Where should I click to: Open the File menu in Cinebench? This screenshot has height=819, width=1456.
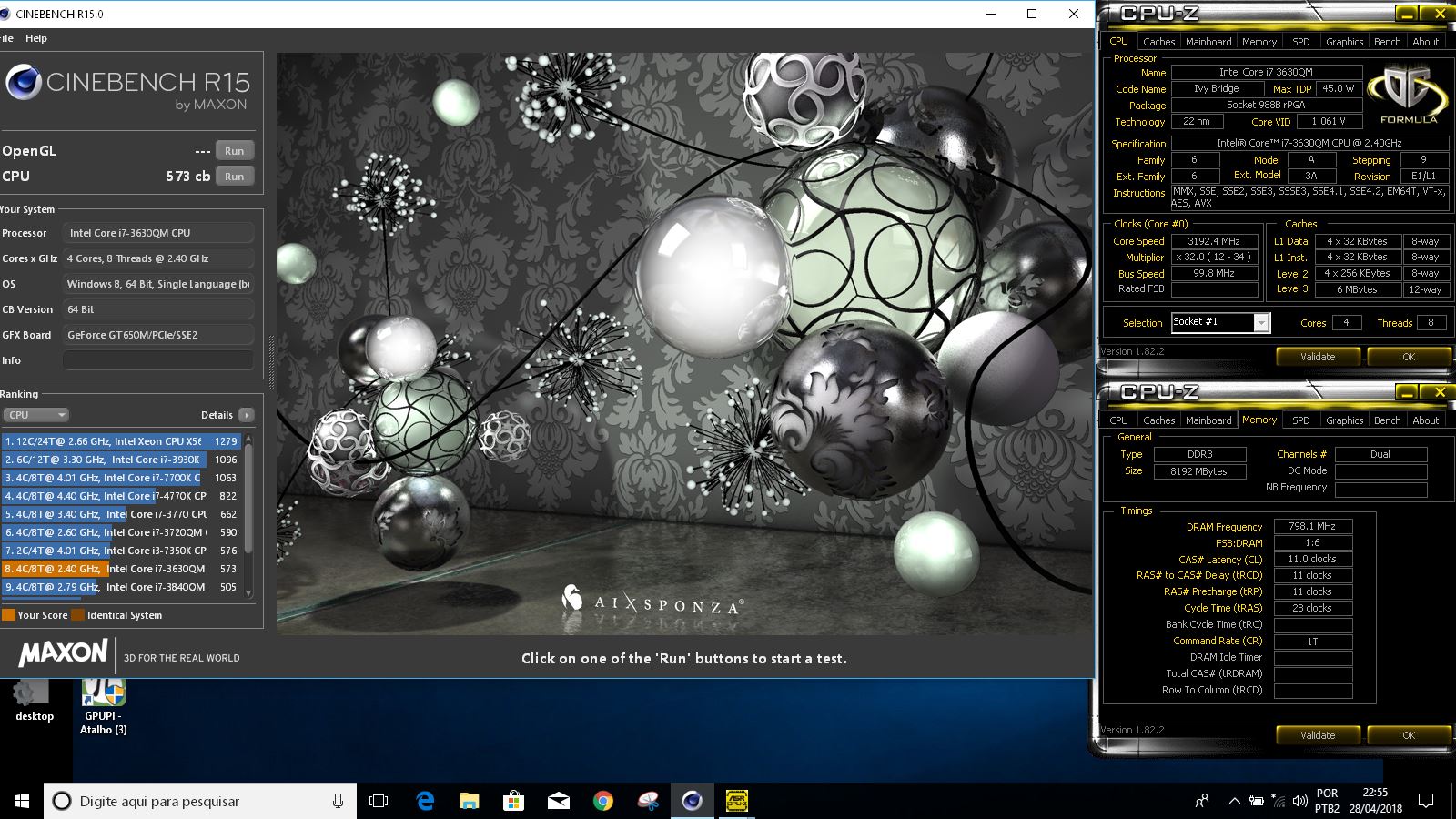tap(6, 38)
